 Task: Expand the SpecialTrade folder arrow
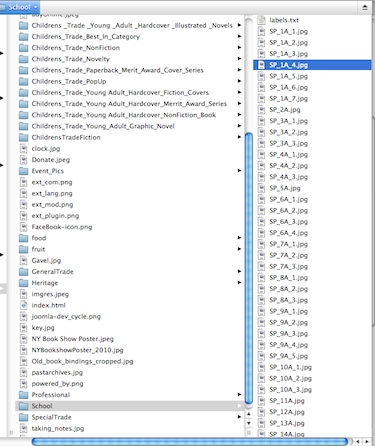click(x=239, y=417)
